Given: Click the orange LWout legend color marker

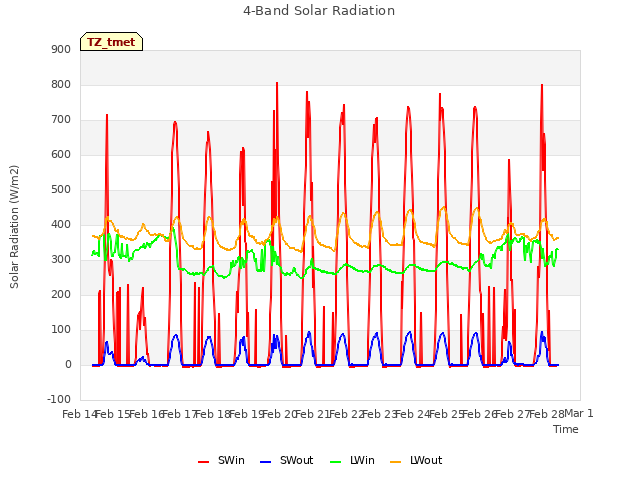Looking at the screenshot, I should (x=396, y=462).
